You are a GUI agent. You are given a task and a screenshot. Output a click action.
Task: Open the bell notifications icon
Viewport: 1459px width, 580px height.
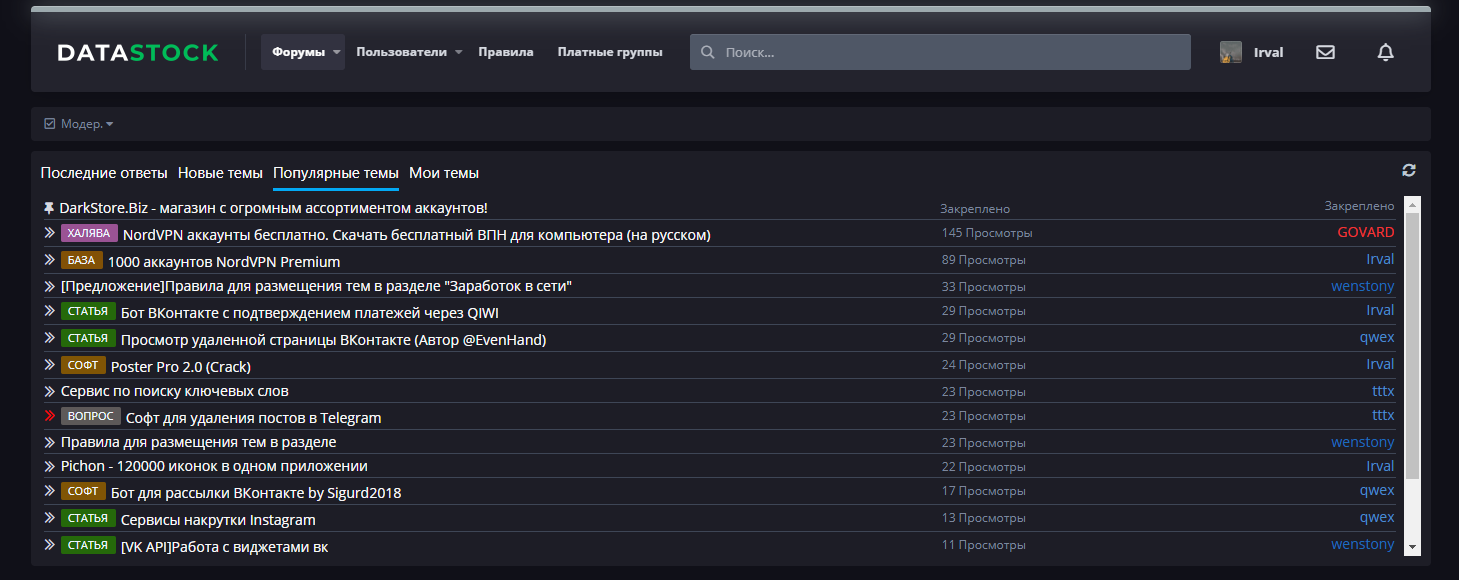[x=1385, y=52]
